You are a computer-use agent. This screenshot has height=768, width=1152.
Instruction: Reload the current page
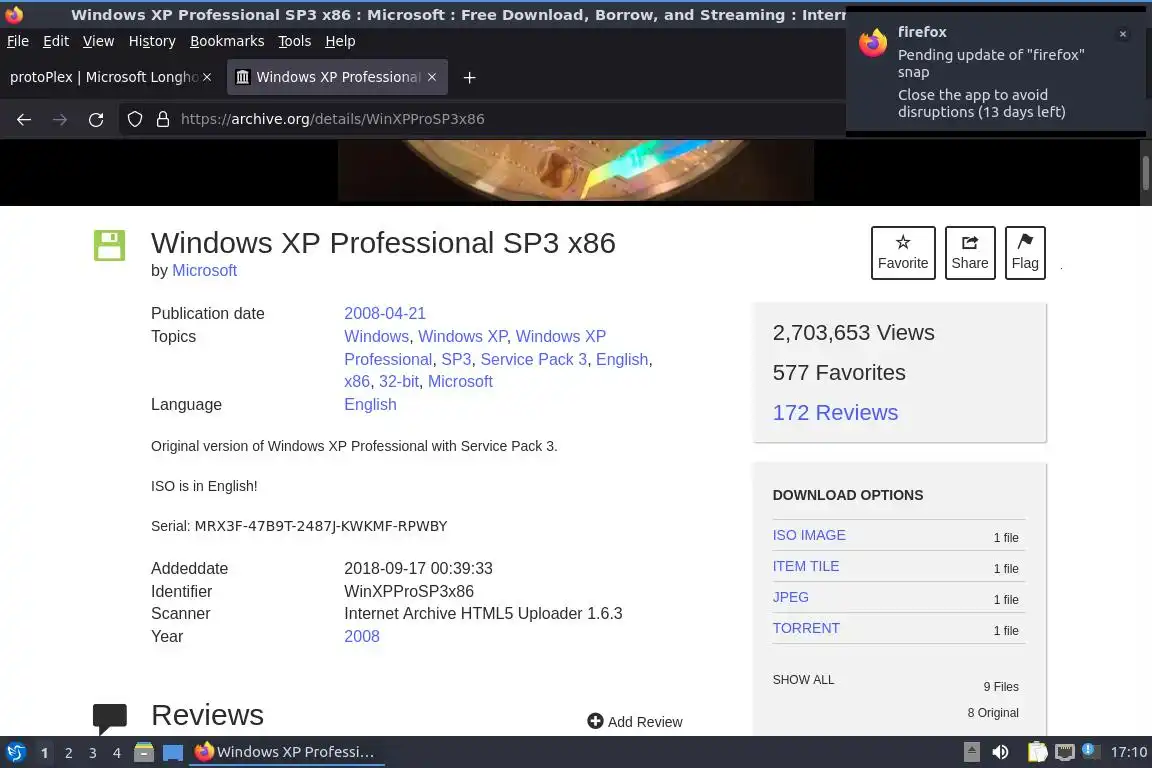coord(96,119)
